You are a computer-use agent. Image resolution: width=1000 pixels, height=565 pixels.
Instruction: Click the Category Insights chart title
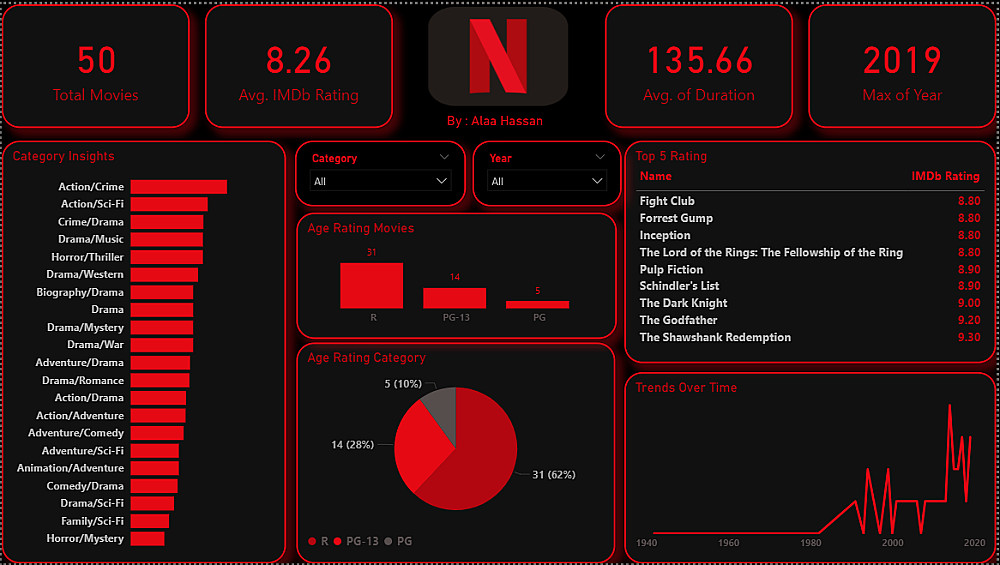(x=64, y=156)
